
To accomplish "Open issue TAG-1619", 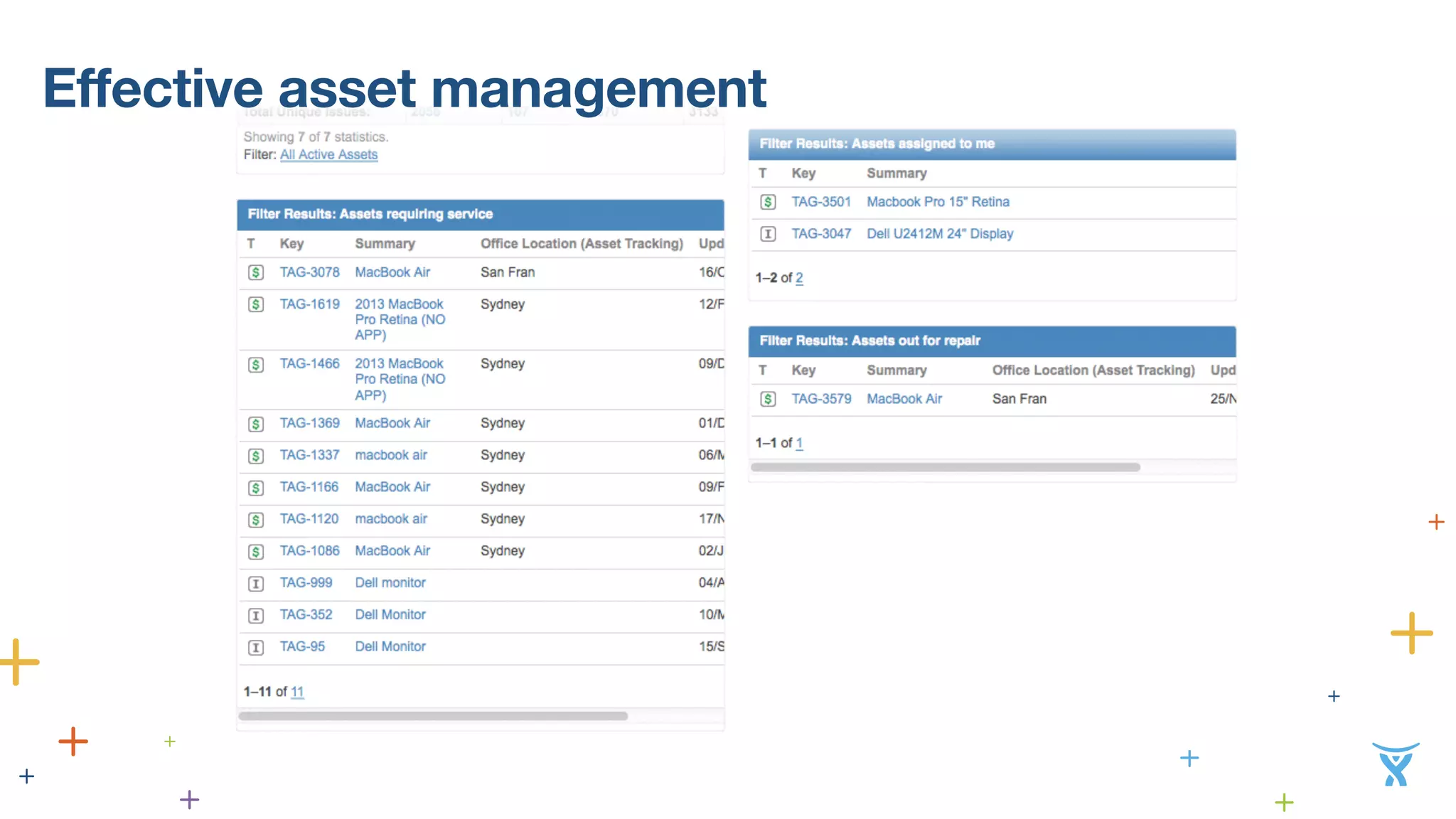I will coord(309,304).
